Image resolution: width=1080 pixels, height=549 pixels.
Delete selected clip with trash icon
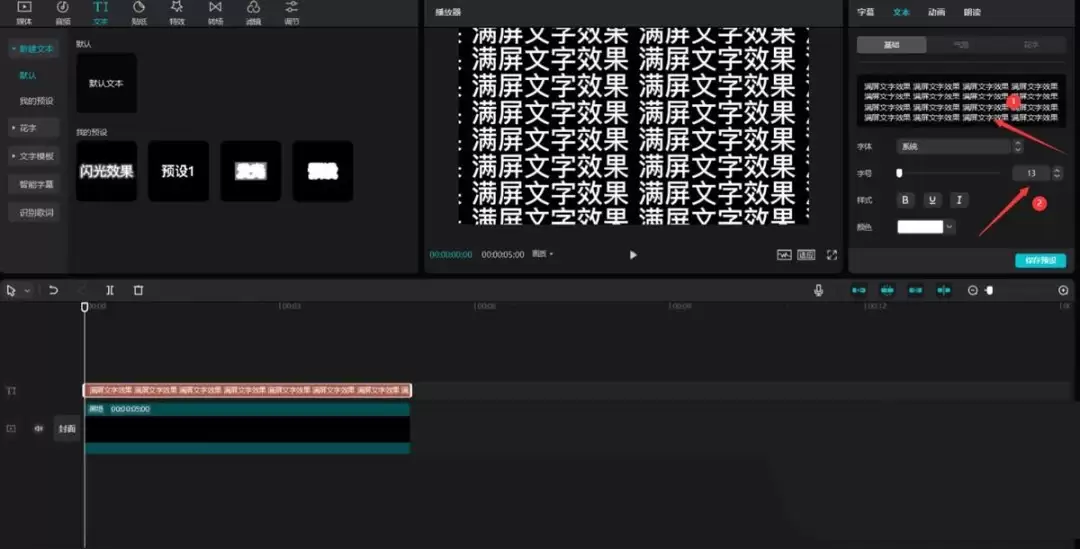pyautogui.click(x=138, y=291)
